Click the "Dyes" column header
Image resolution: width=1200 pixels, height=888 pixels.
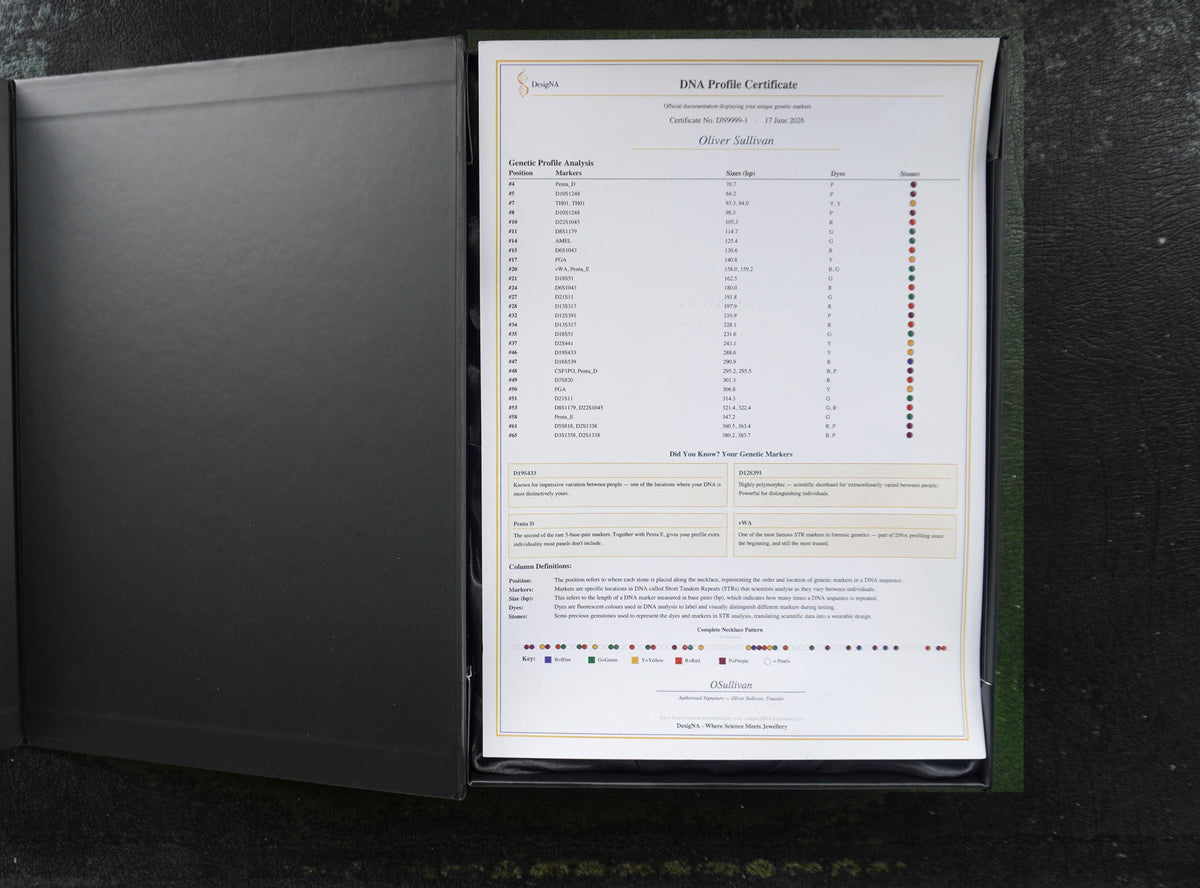837,174
